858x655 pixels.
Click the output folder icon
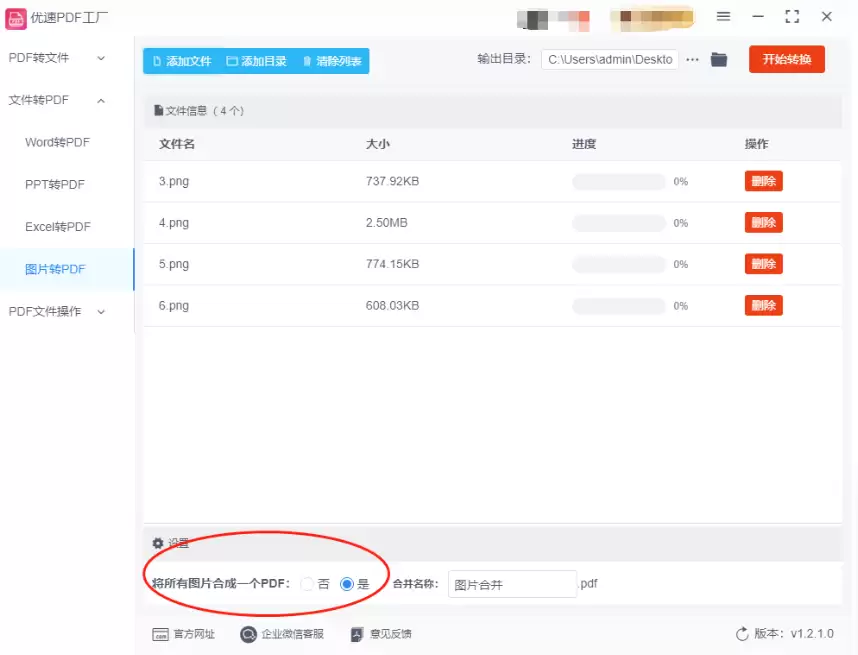[x=719, y=60]
